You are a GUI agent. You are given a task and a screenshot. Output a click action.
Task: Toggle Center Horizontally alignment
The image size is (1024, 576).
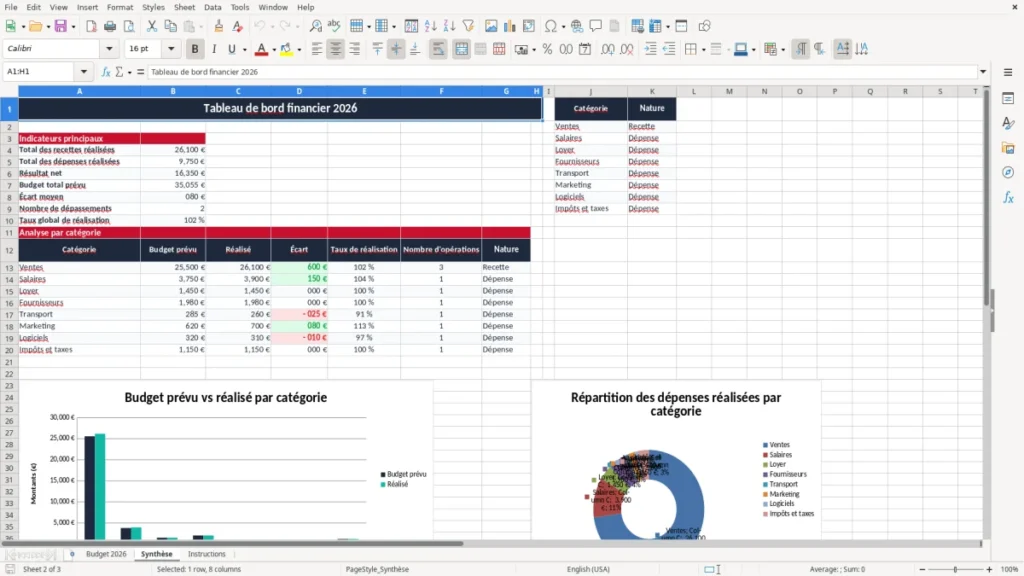336,49
